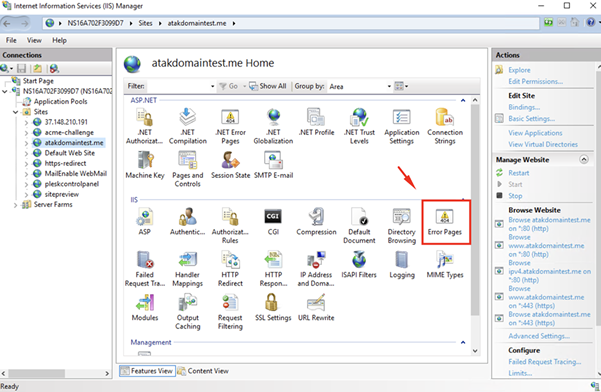
Task: Open Authorization Rules feature
Action: pyautogui.click(x=230, y=226)
